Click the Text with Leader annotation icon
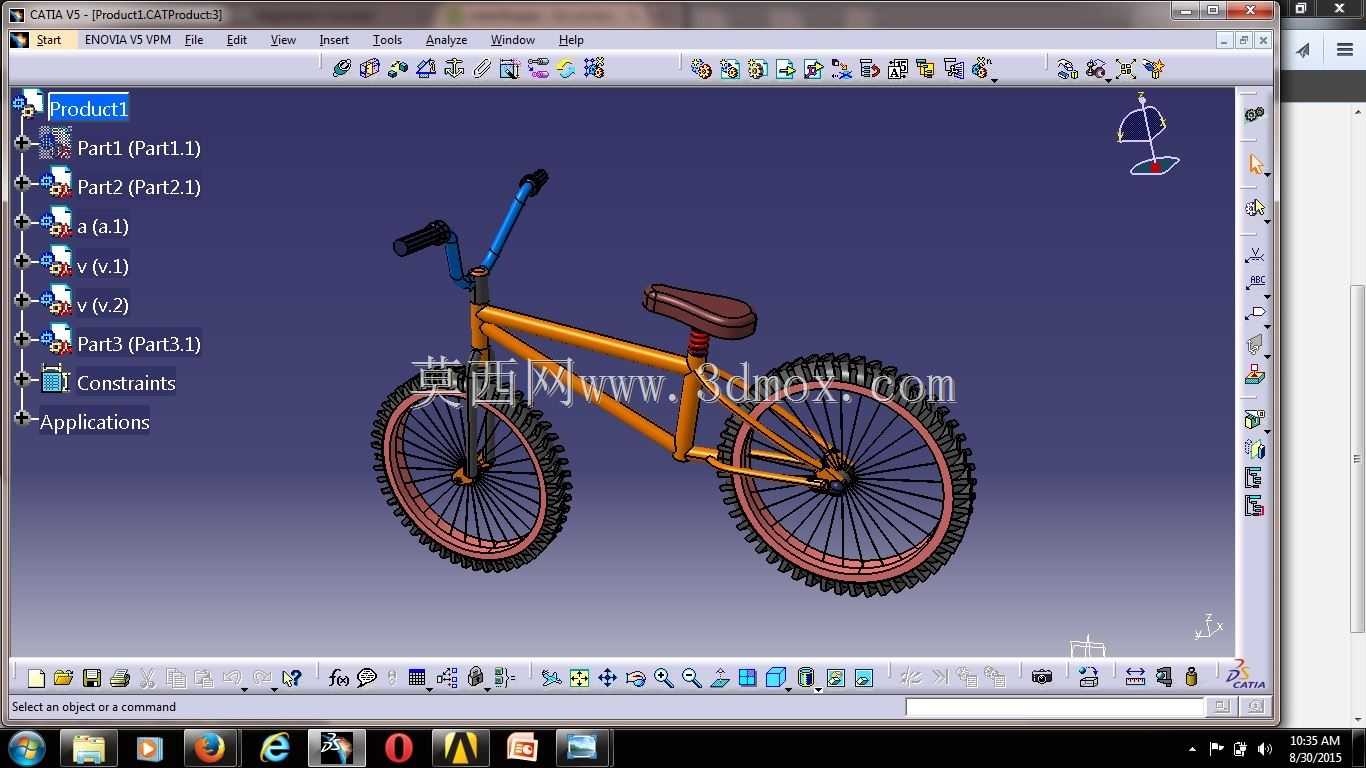 1256,283
